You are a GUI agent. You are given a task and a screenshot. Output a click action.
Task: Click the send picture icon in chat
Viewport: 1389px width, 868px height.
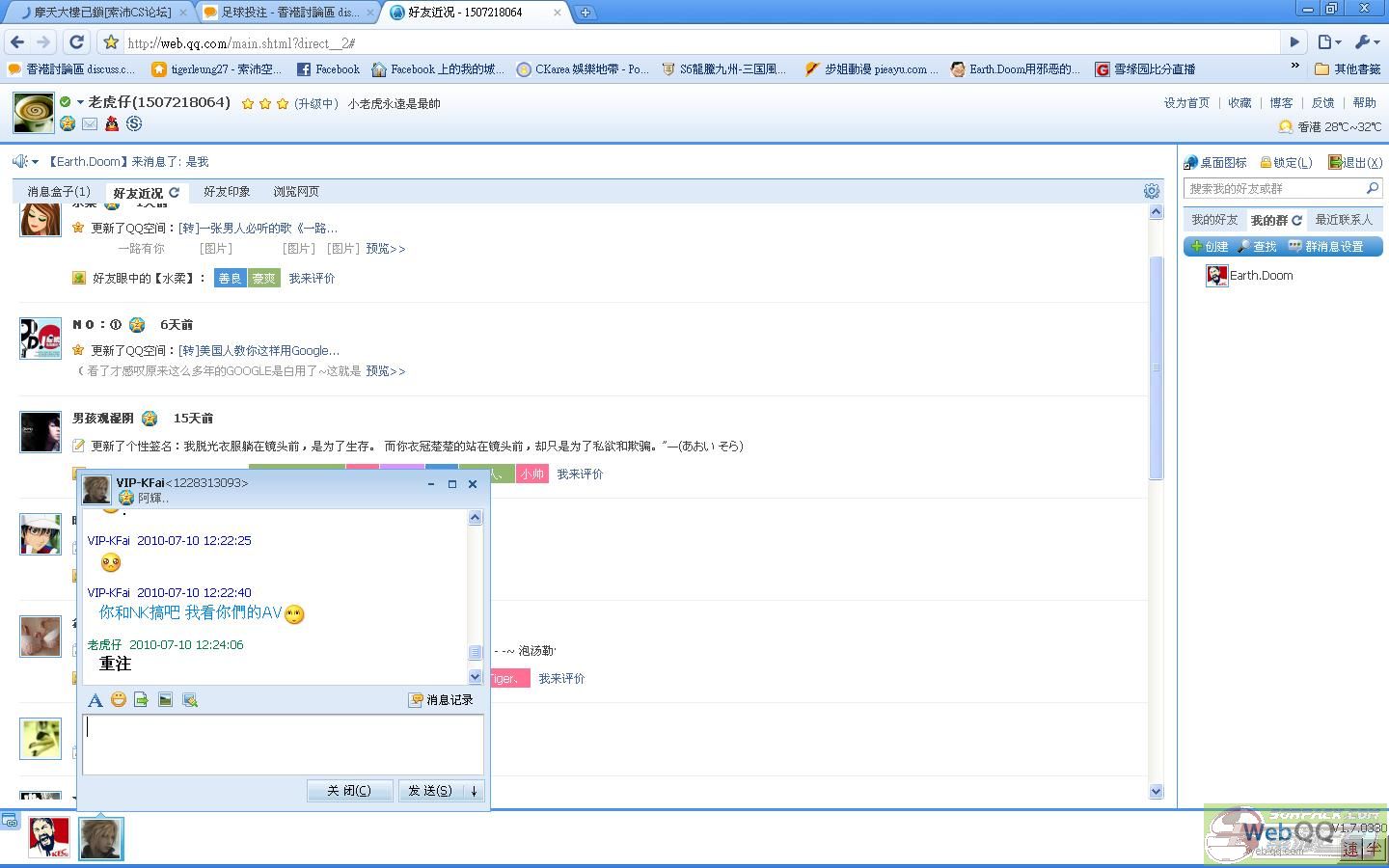pyautogui.click(x=165, y=700)
